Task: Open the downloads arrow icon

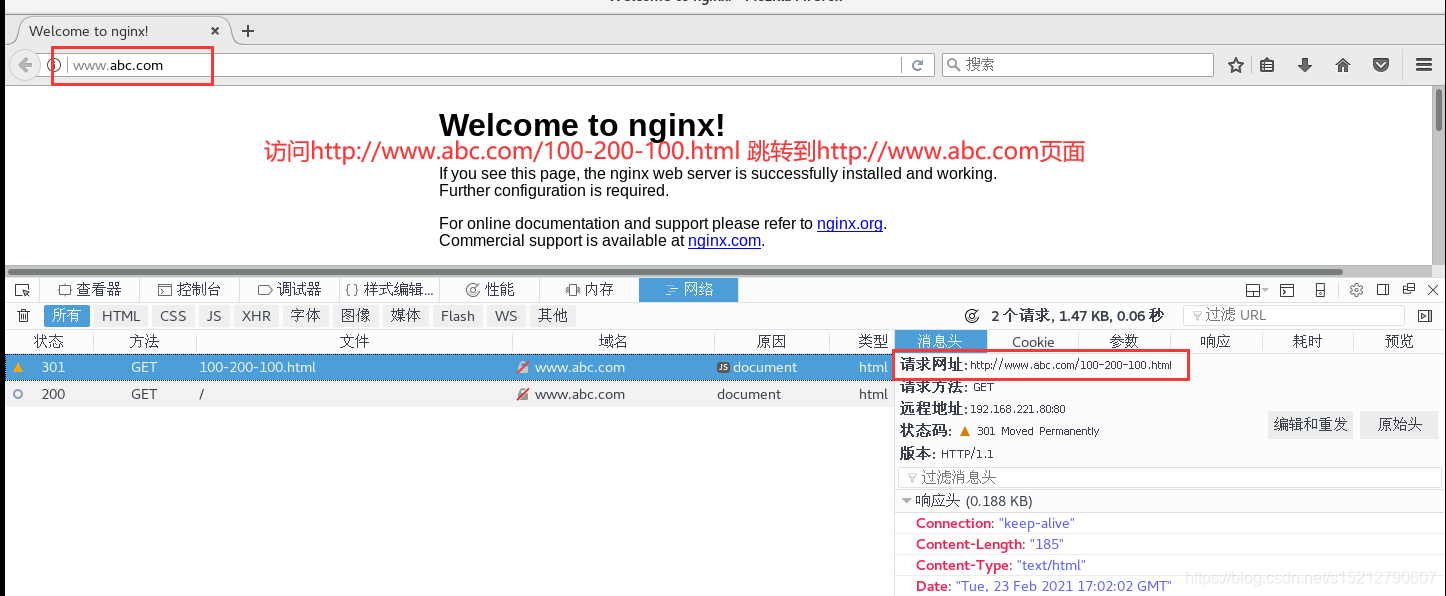Action: [x=1304, y=65]
